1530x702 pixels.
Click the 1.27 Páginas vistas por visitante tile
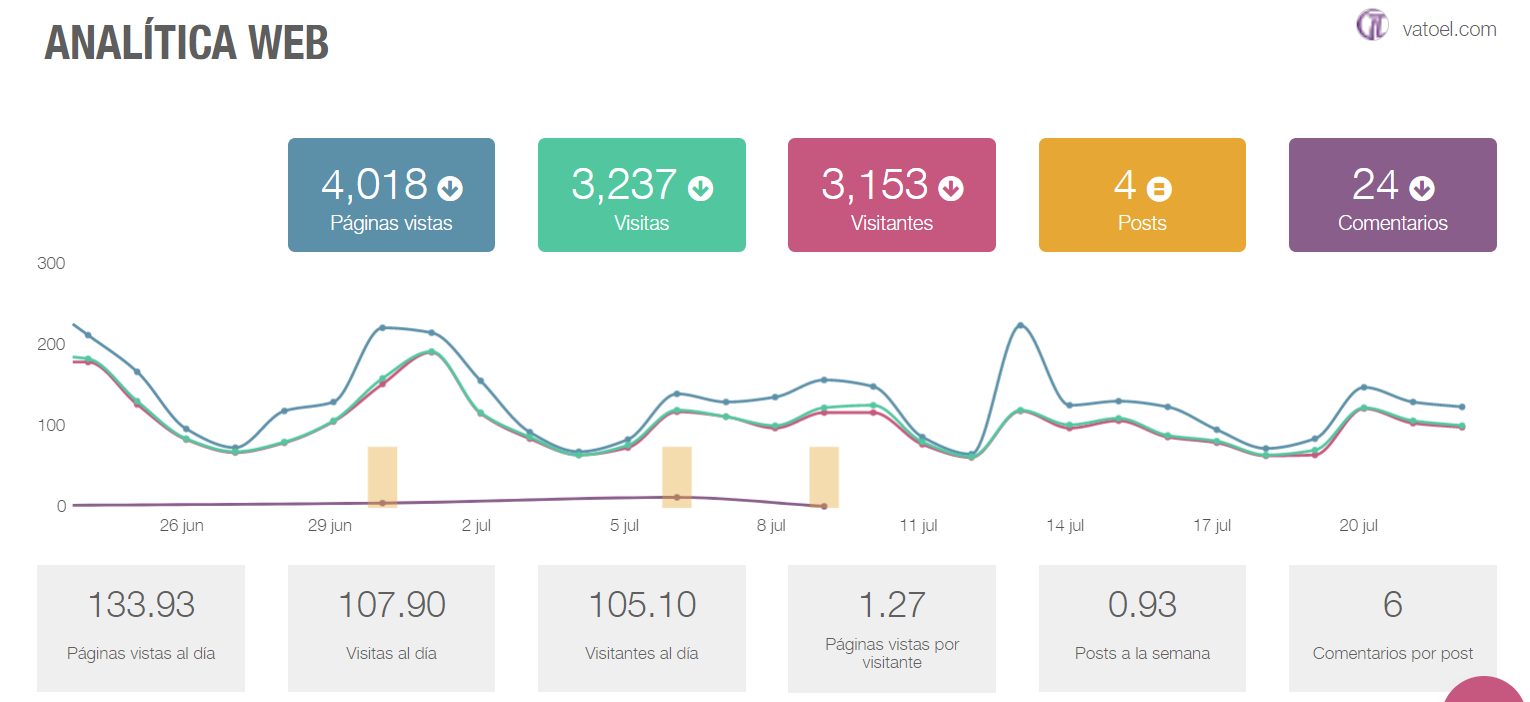point(892,628)
